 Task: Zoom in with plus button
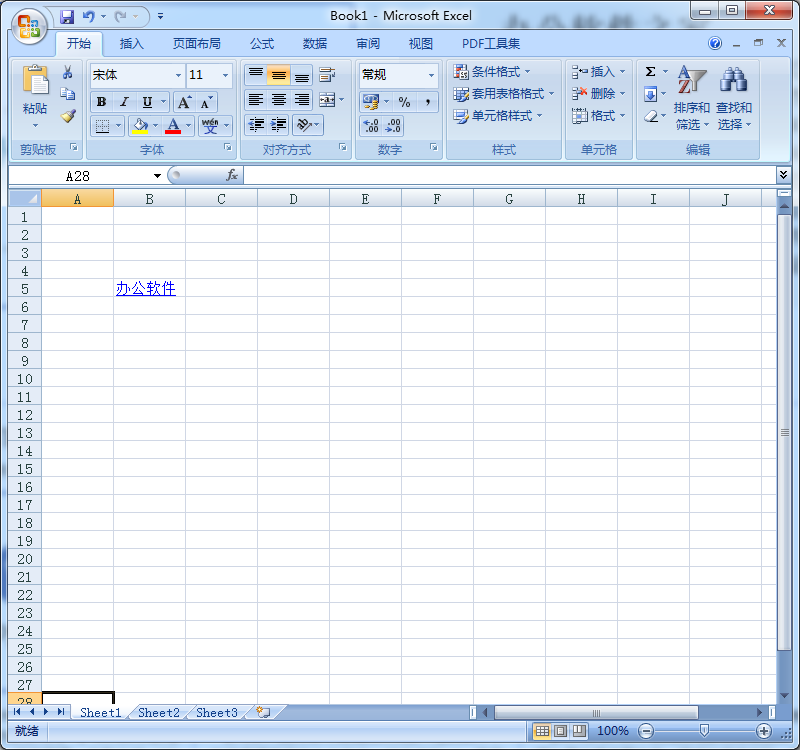(764, 731)
